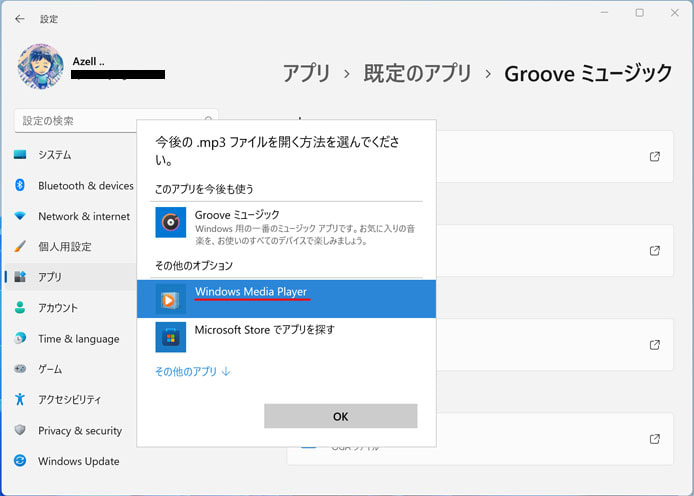Select Microsoft Store でアプリを探す option
The height and width of the screenshot is (496, 694).
pyautogui.click(x=286, y=337)
